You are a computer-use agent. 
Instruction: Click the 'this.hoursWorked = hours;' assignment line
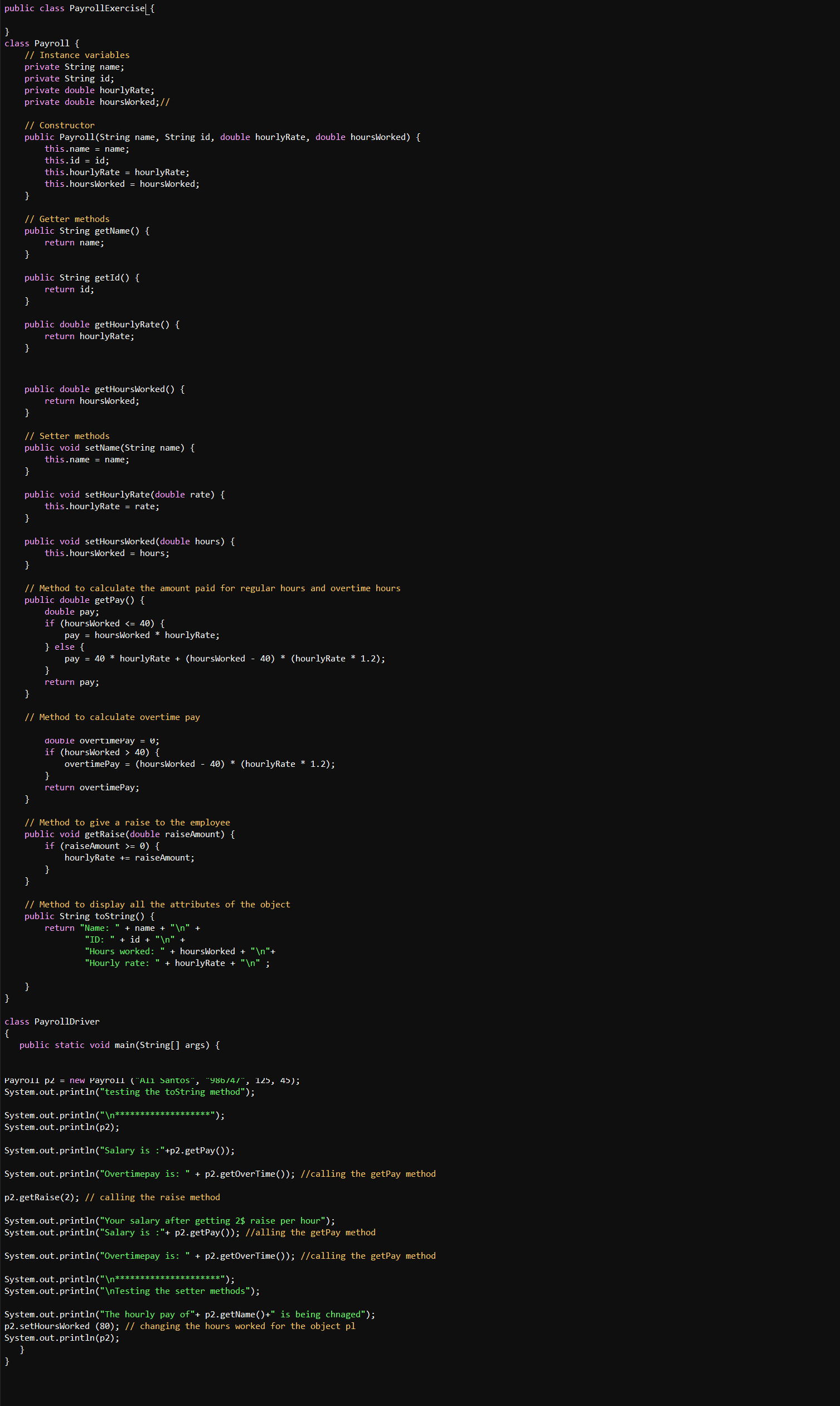(x=107, y=554)
